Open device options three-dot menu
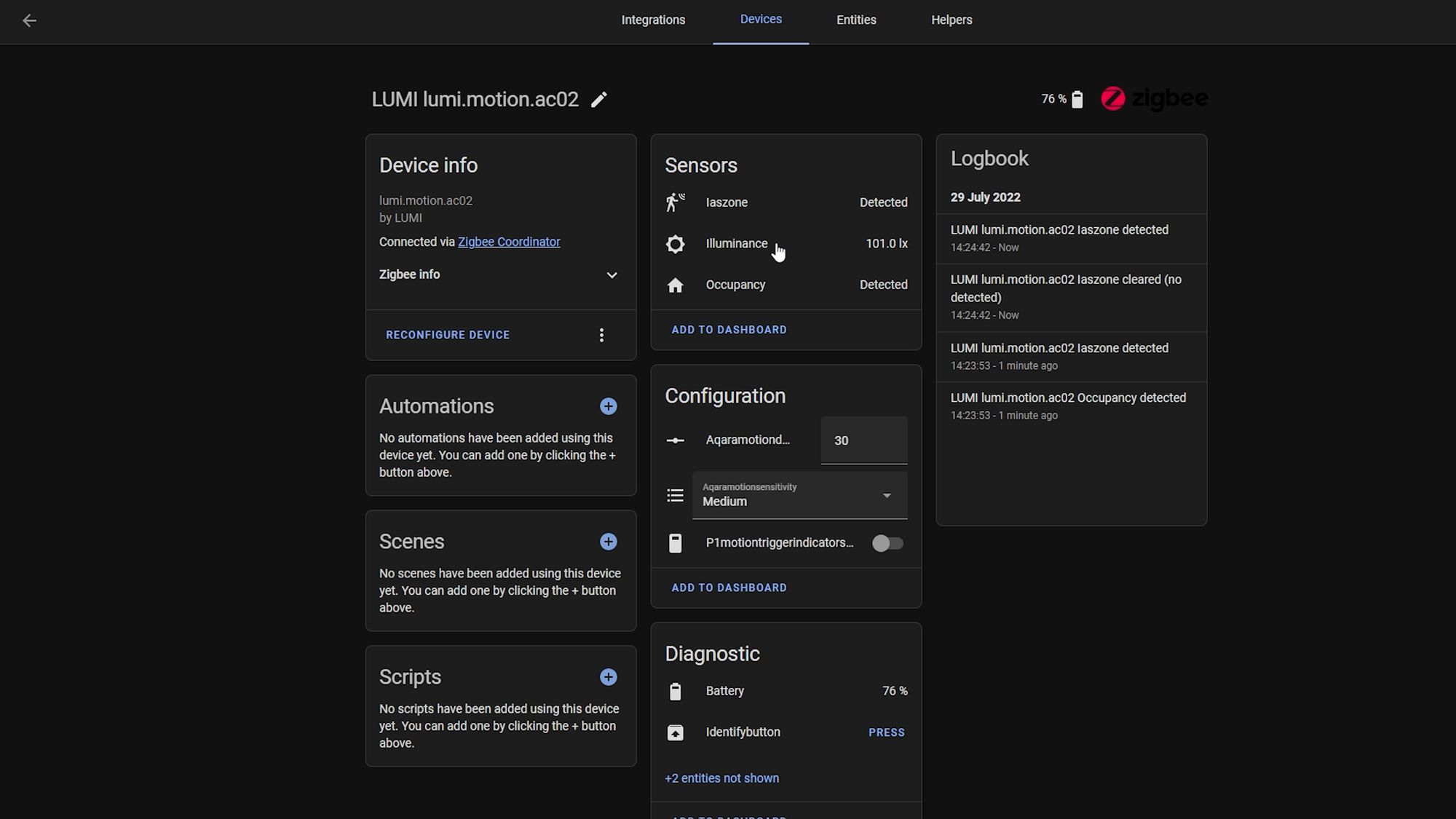 tap(601, 335)
